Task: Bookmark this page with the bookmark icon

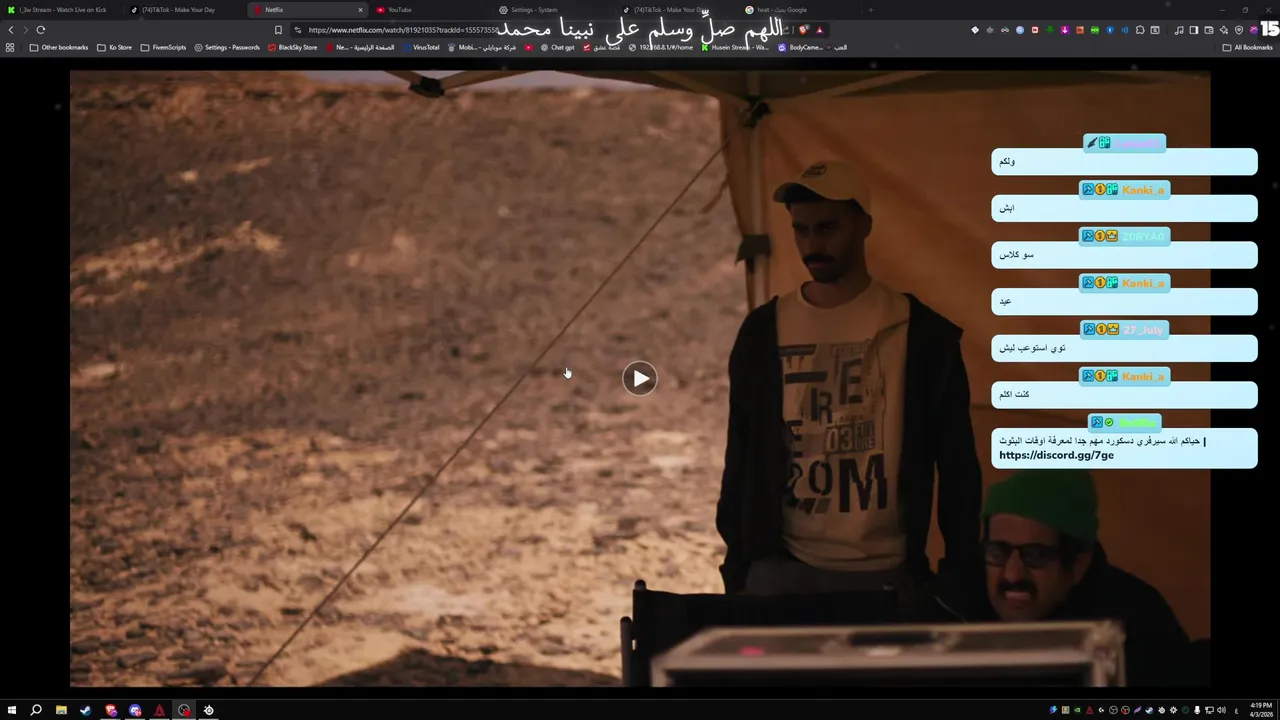Action: pyautogui.click(x=278, y=30)
